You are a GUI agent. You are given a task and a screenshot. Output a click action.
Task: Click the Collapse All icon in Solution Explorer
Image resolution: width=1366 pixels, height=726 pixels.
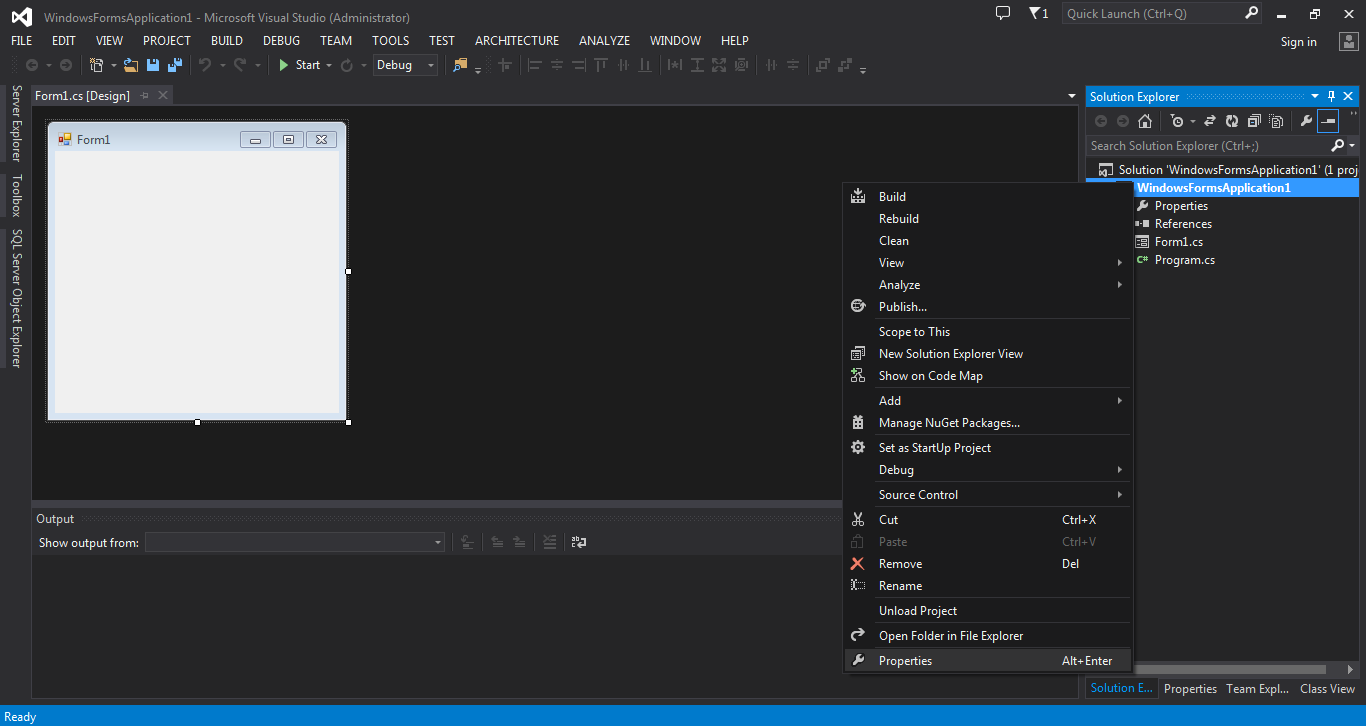[x=1254, y=121]
